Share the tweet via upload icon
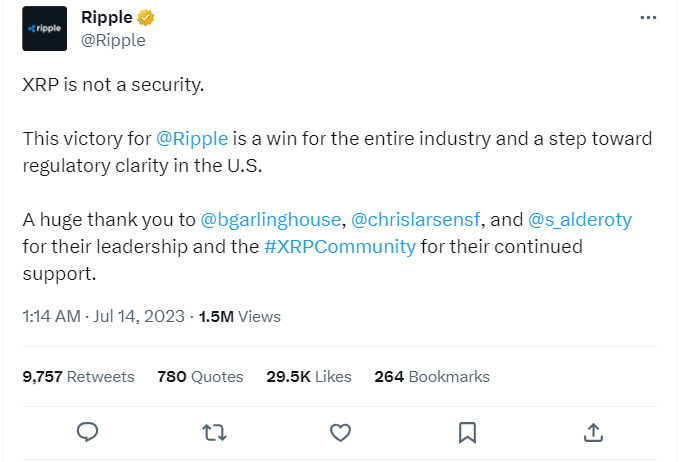700x462 pixels. coord(593,432)
